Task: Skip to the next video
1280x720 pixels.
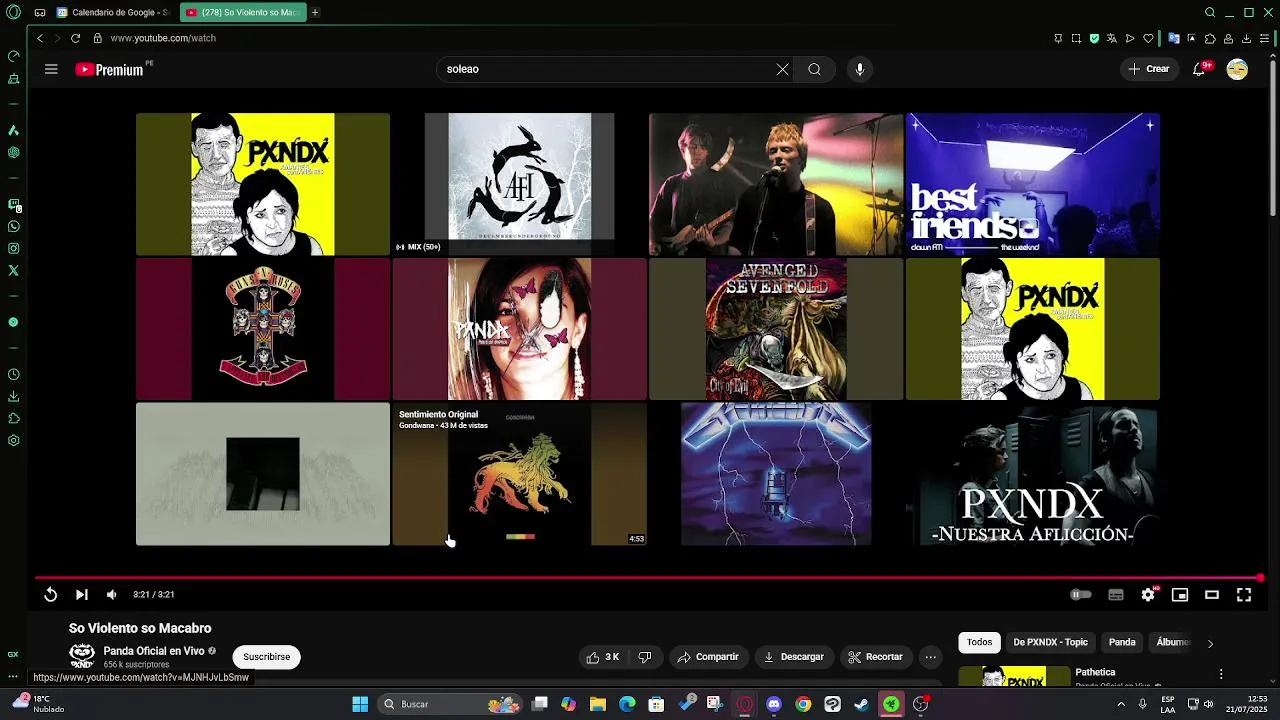Action: 81,594
